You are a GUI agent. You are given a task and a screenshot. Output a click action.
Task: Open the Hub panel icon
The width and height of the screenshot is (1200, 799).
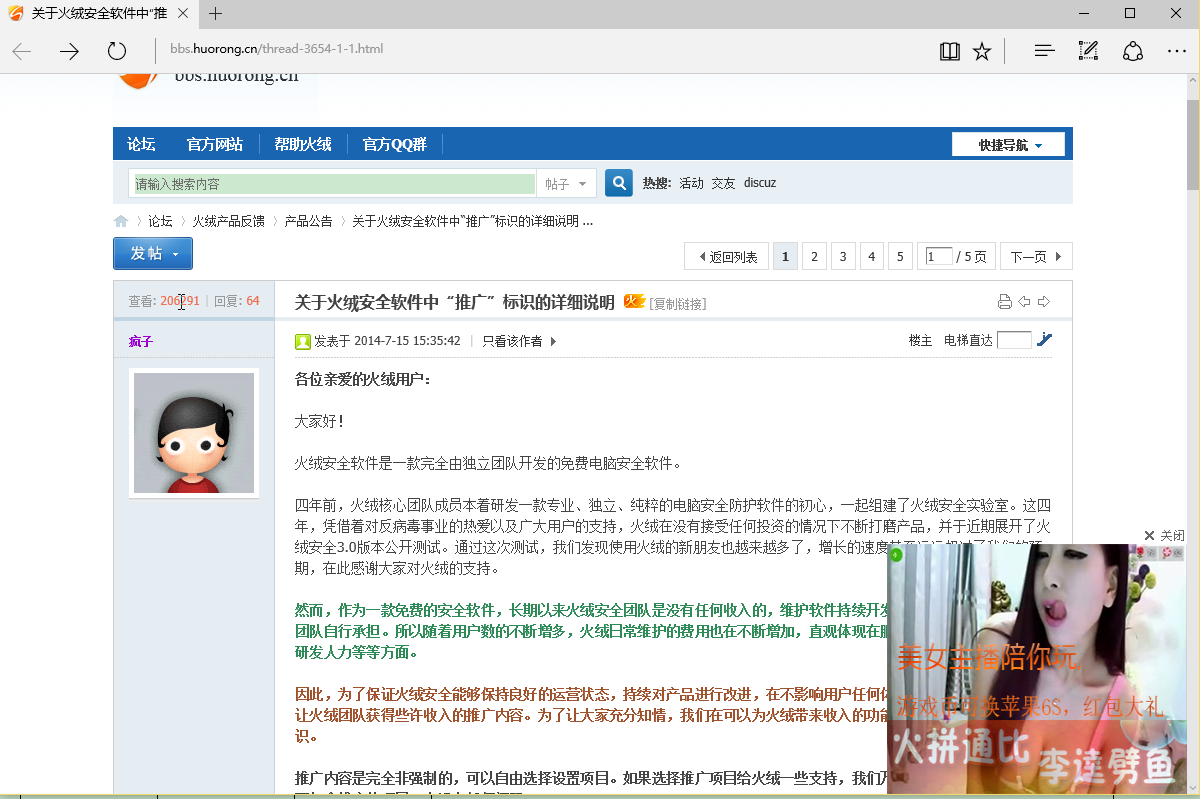pyautogui.click(x=1043, y=50)
